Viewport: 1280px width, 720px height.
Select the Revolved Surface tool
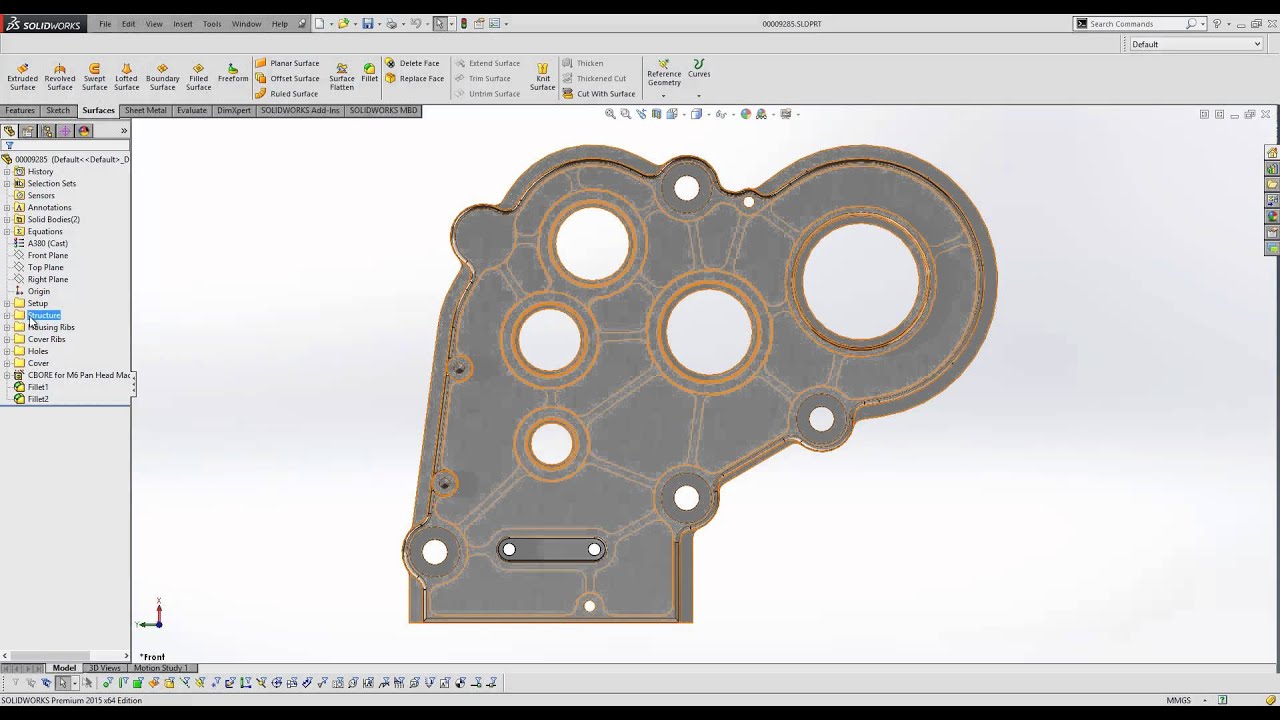[x=60, y=76]
